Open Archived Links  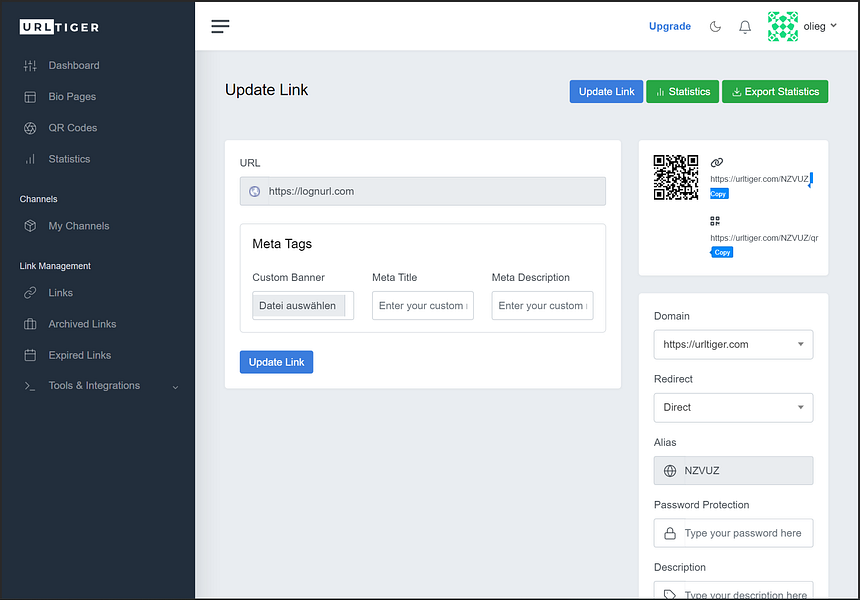(x=82, y=324)
